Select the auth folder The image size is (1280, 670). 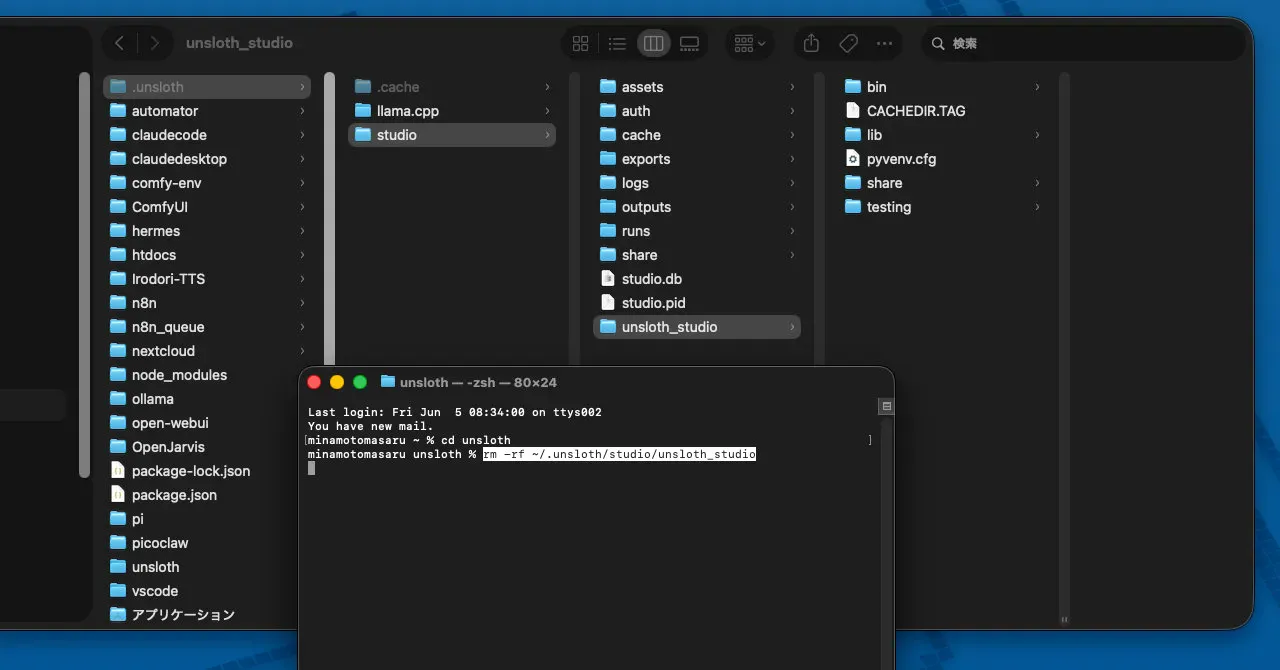(x=697, y=111)
